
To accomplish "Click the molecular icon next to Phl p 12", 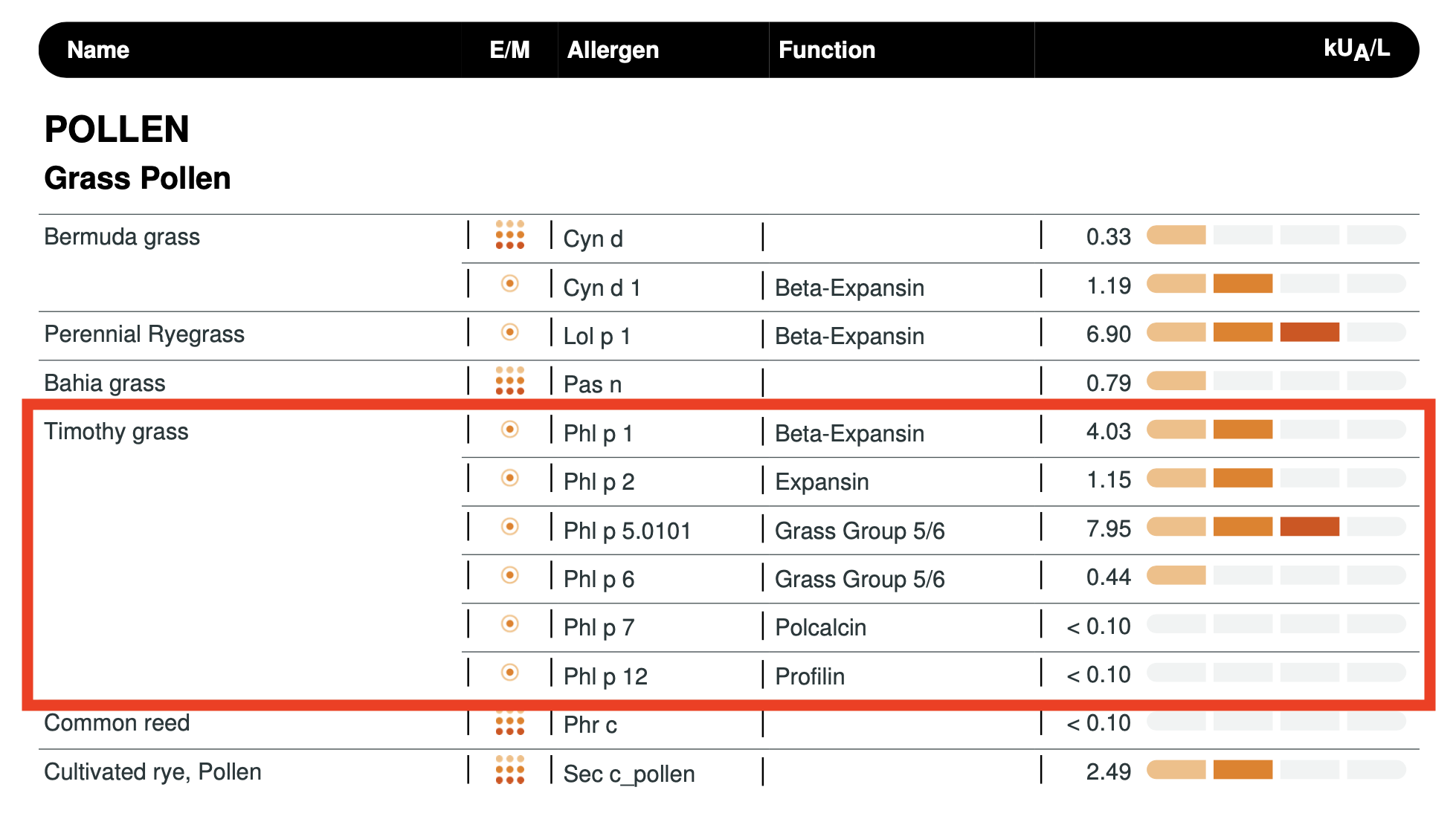I will (509, 673).
